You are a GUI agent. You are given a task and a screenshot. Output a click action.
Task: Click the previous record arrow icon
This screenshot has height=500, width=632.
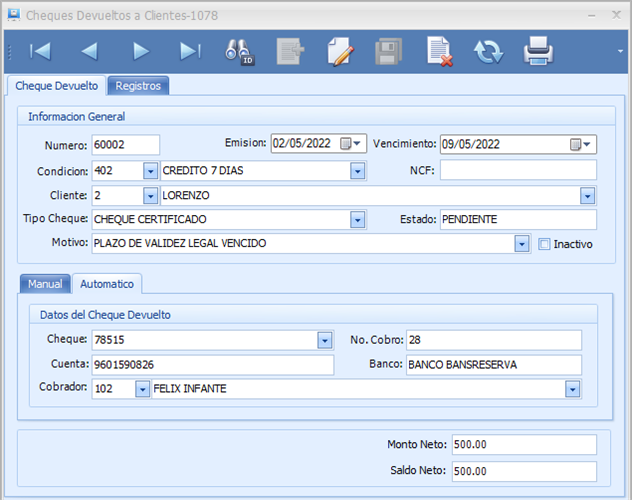coord(90,50)
